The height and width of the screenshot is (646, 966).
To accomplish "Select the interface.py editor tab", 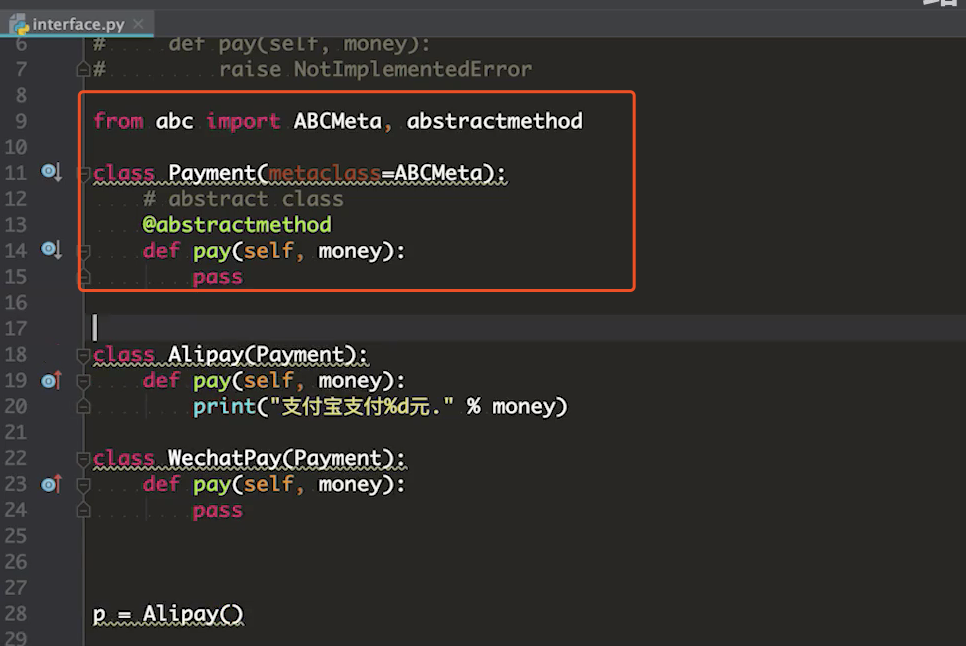I will pyautogui.click(x=78, y=24).
